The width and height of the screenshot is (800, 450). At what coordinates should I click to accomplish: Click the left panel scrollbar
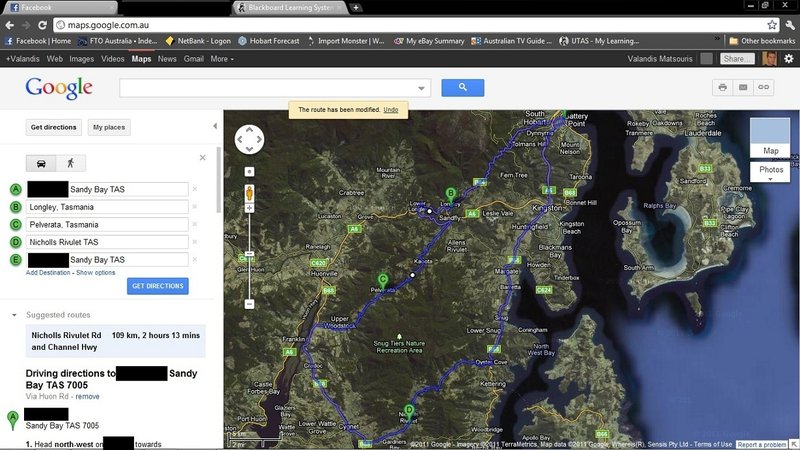point(219,180)
